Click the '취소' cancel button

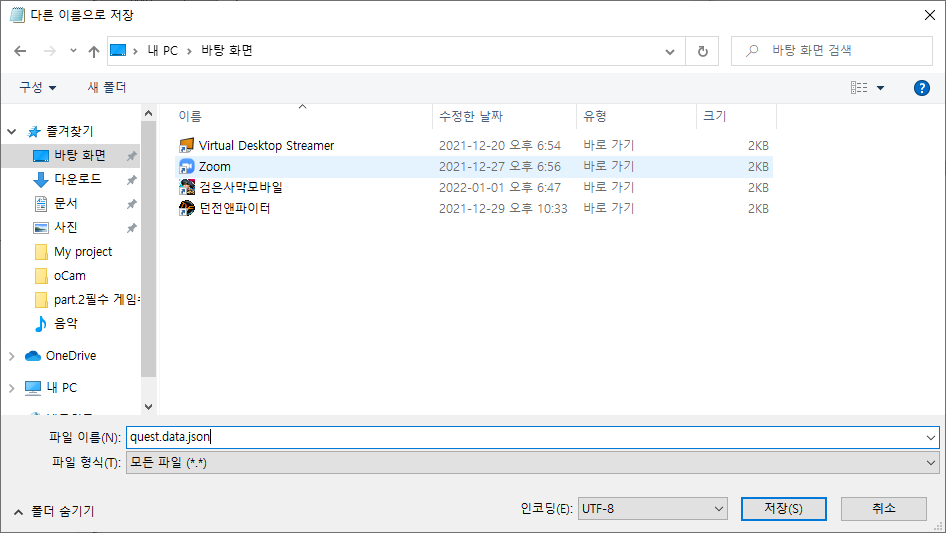click(x=884, y=509)
